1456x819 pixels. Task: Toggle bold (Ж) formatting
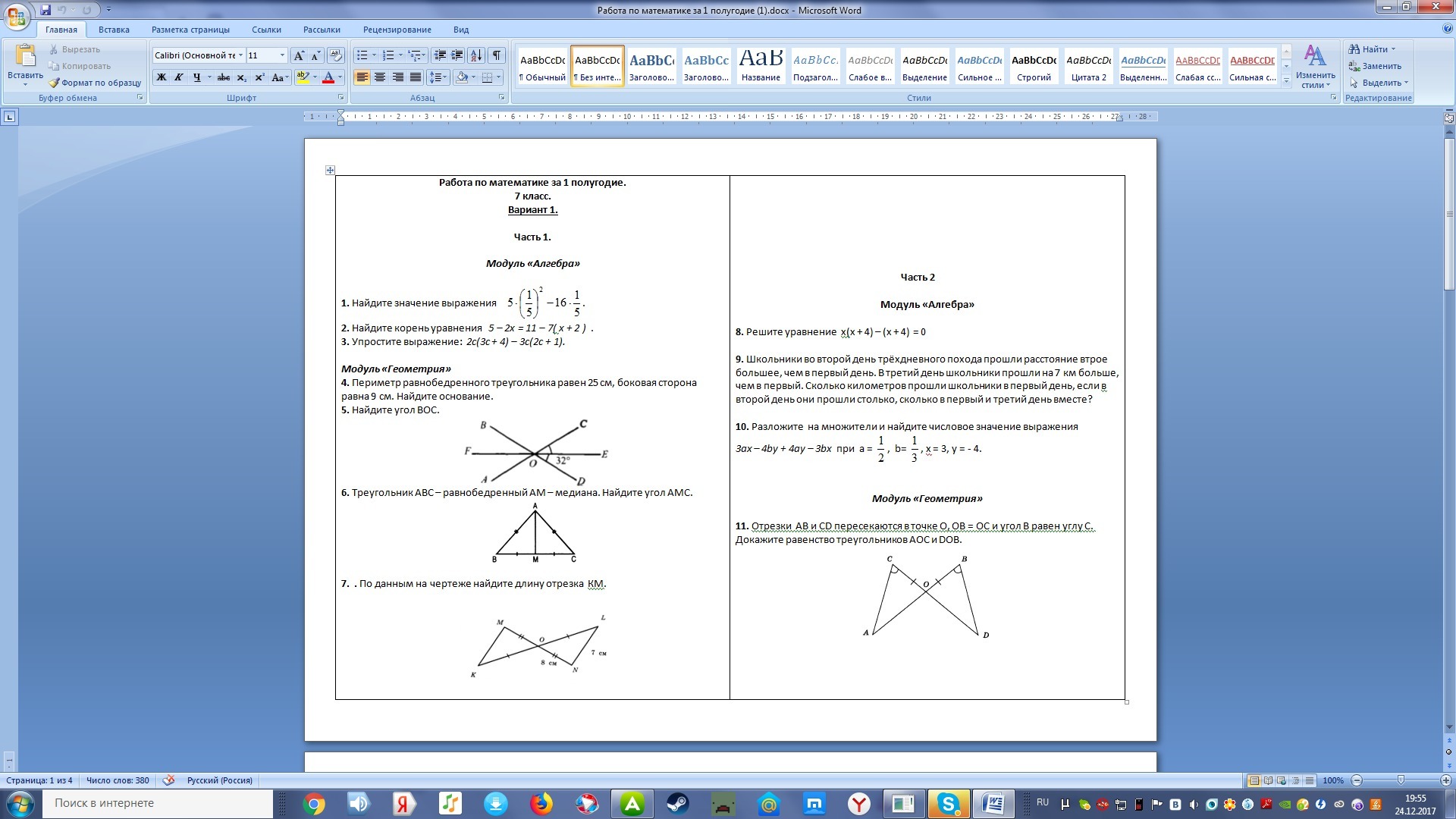[x=161, y=77]
